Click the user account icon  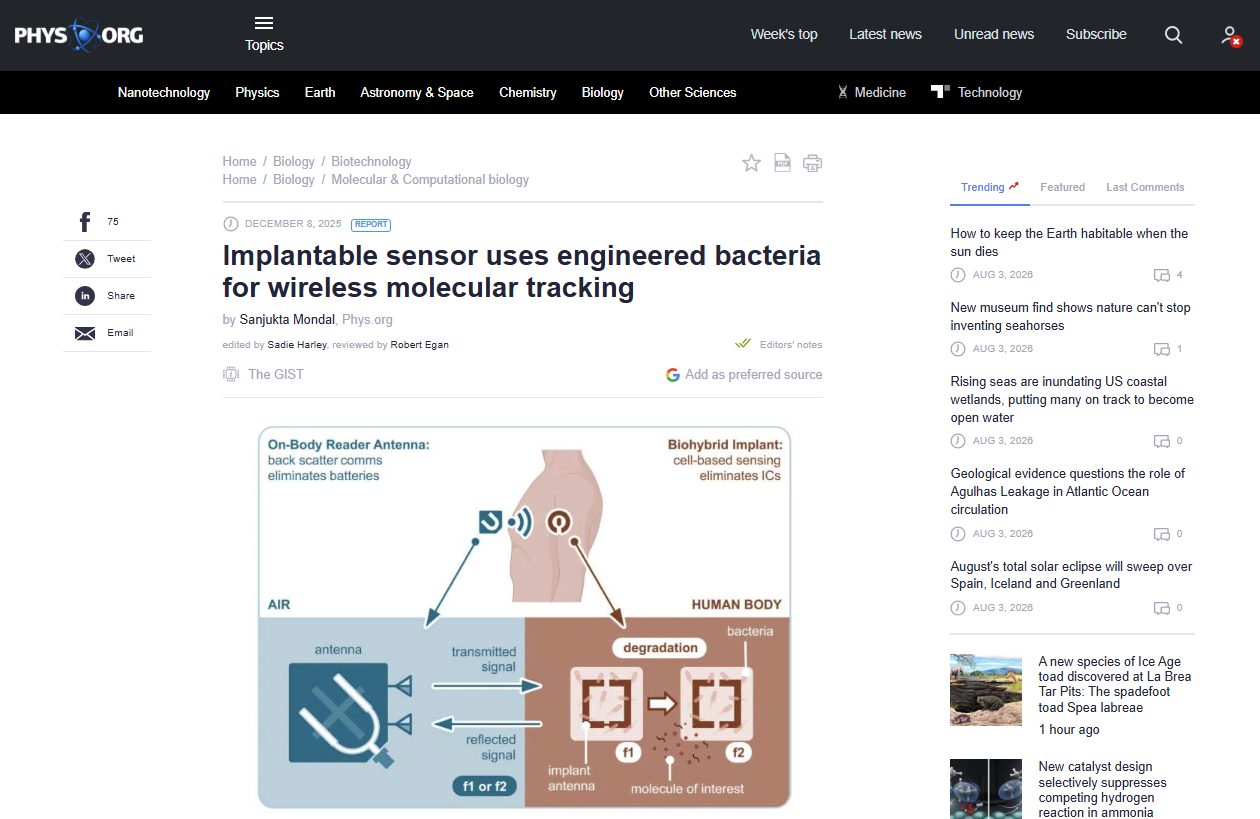[1231, 36]
